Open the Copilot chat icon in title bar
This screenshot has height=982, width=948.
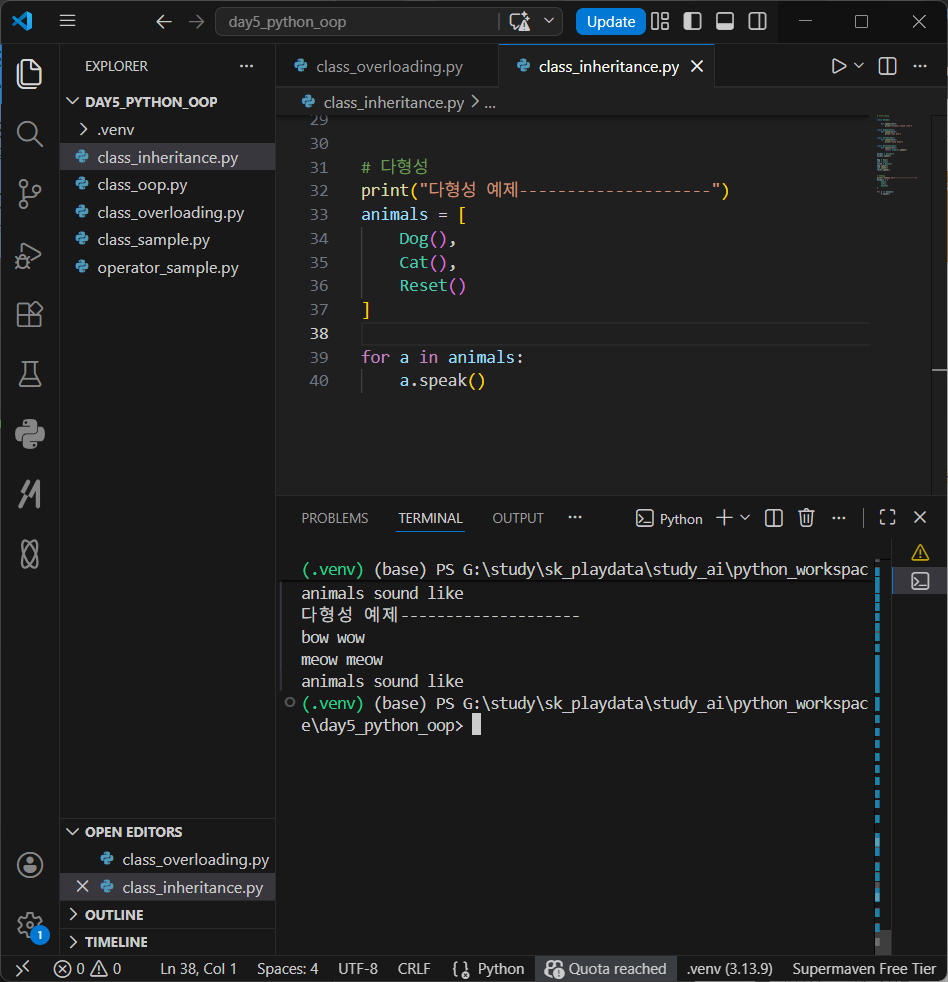(x=520, y=22)
